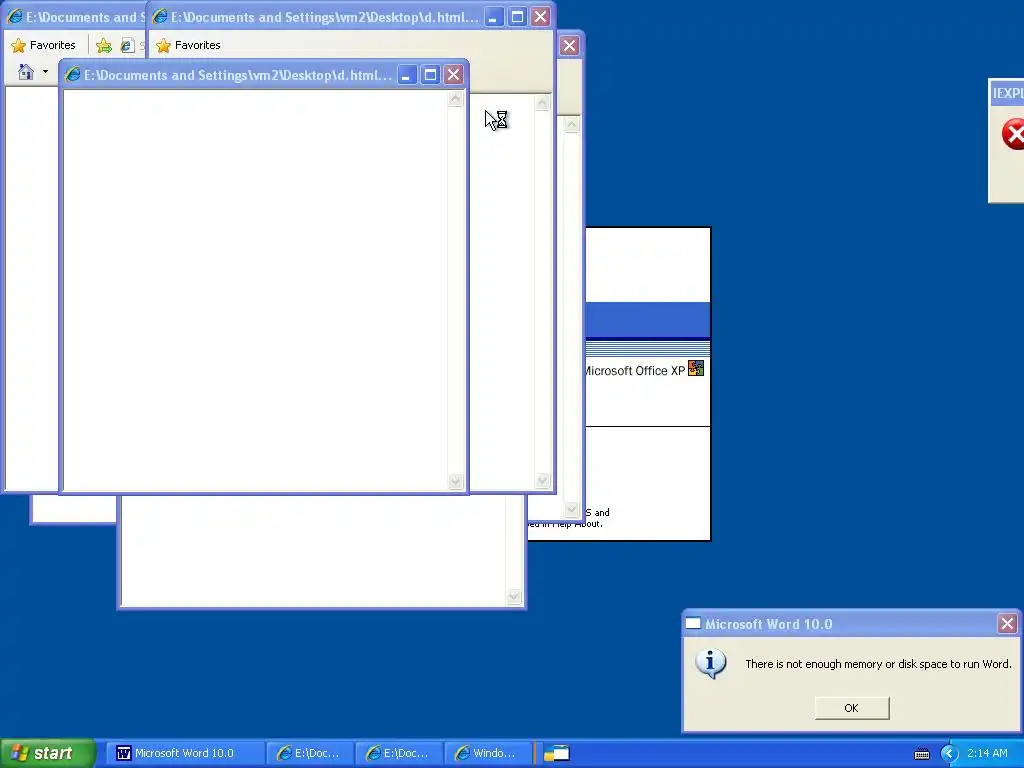Maximize the front d.html IE window
The height and width of the screenshot is (768, 1024).
coord(430,74)
